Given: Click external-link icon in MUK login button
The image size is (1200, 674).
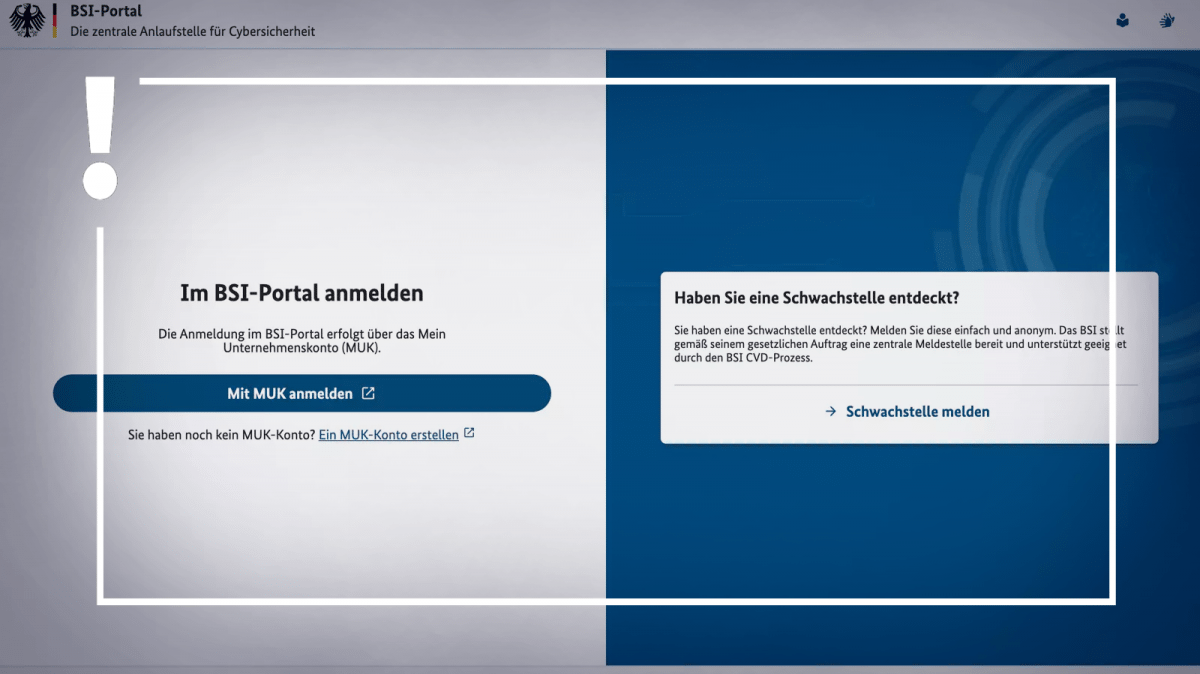Looking at the screenshot, I should coord(368,393).
